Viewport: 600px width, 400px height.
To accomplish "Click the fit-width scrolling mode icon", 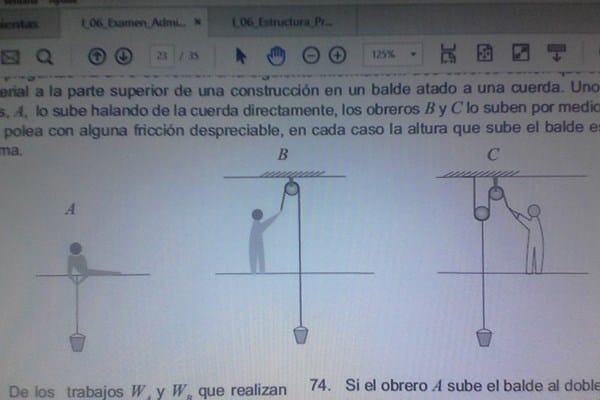I will pyautogui.click(x=448, y=53).
